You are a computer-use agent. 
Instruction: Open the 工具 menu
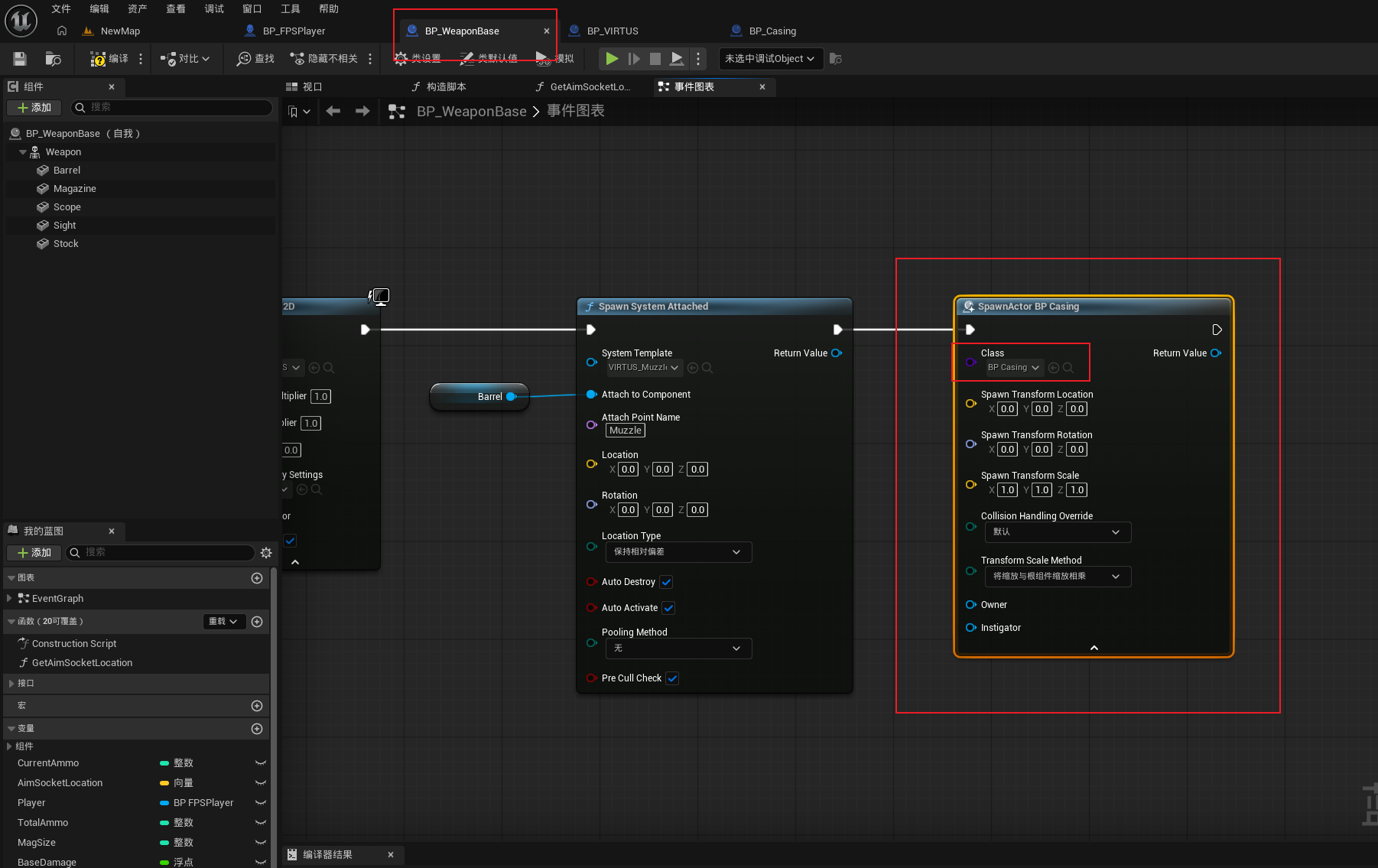(x=291, y=9)
